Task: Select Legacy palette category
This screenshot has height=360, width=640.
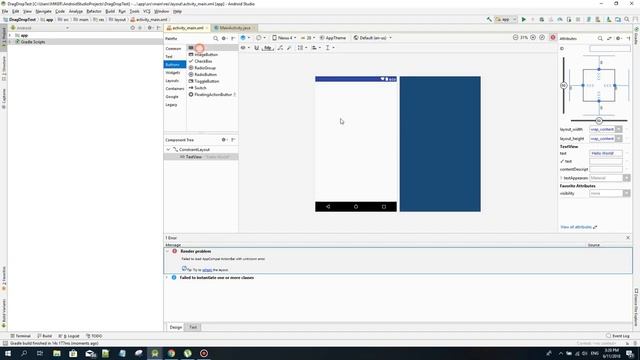Action: (171, 105)
